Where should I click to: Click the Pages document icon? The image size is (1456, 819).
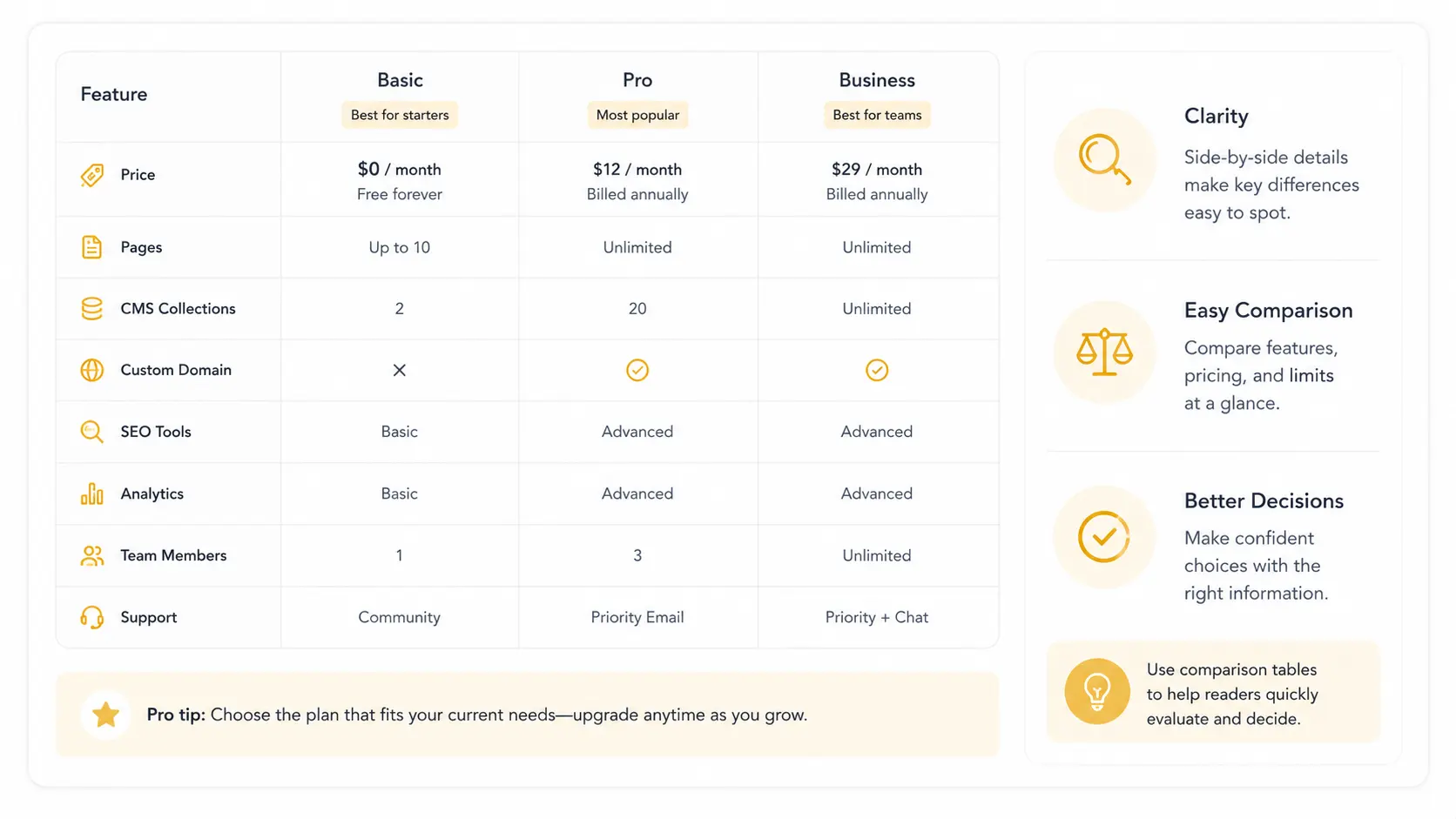(91, 247)
